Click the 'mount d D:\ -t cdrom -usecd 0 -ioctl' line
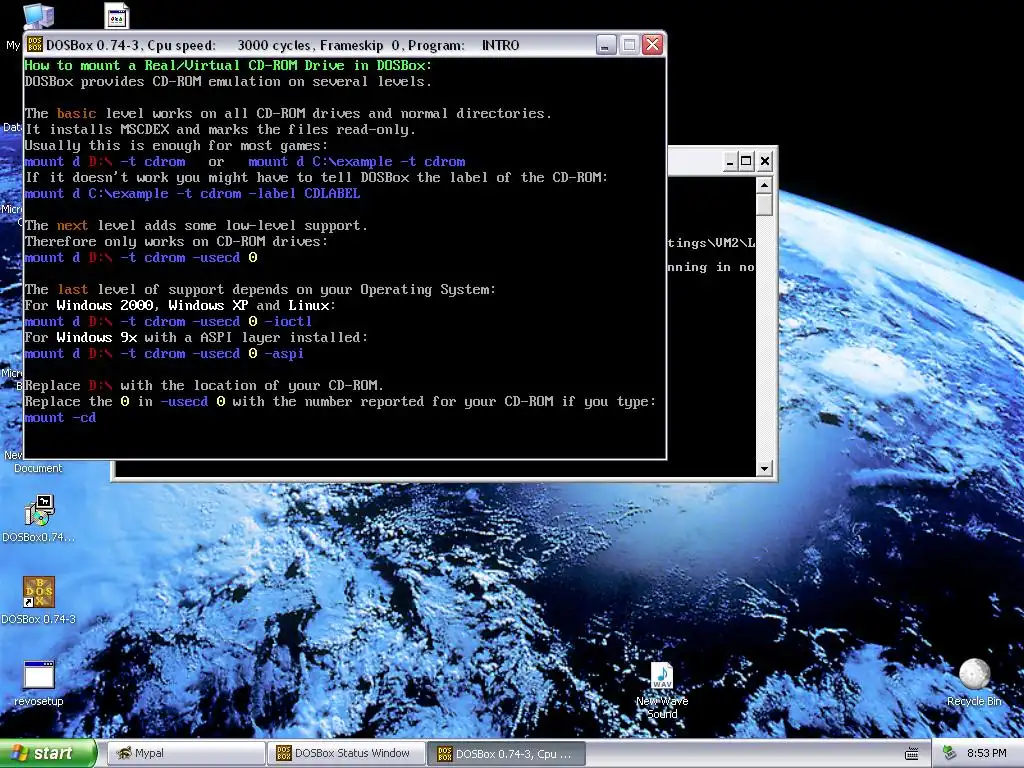1024x768 pixels. coord(168,322)
